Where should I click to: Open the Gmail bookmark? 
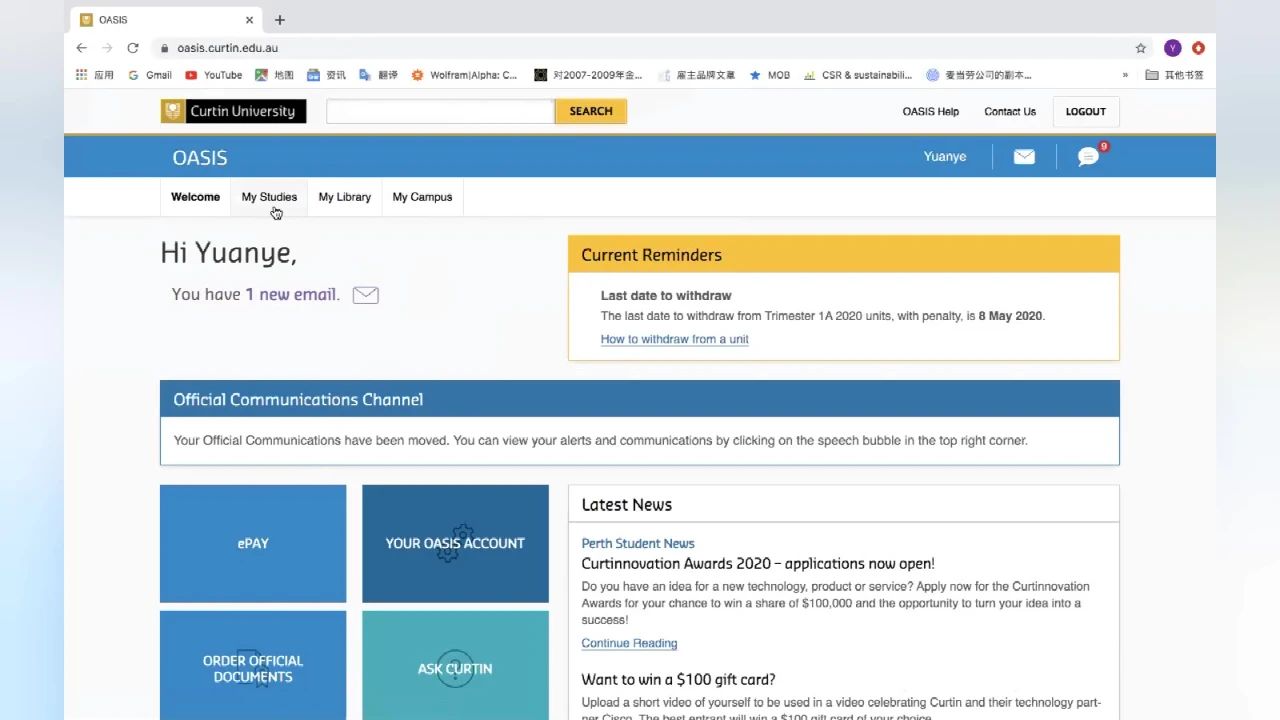pyautogui.click(x=150, y=75)
